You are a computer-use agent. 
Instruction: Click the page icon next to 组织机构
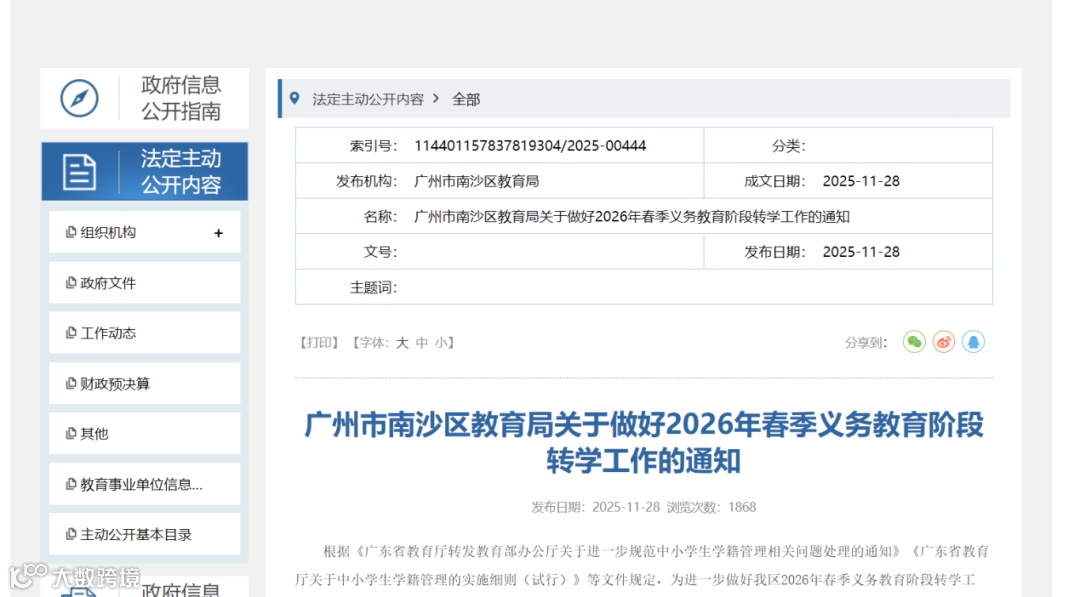70,232
